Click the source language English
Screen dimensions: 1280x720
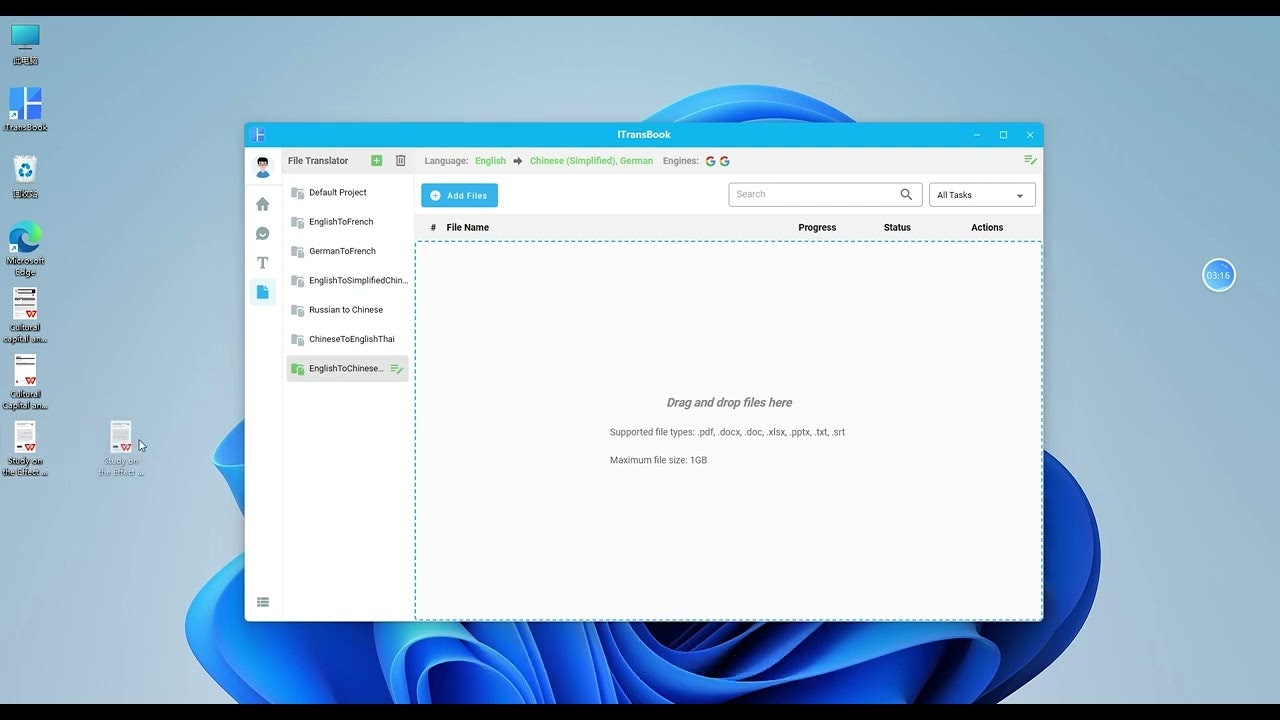coord(490,161)
